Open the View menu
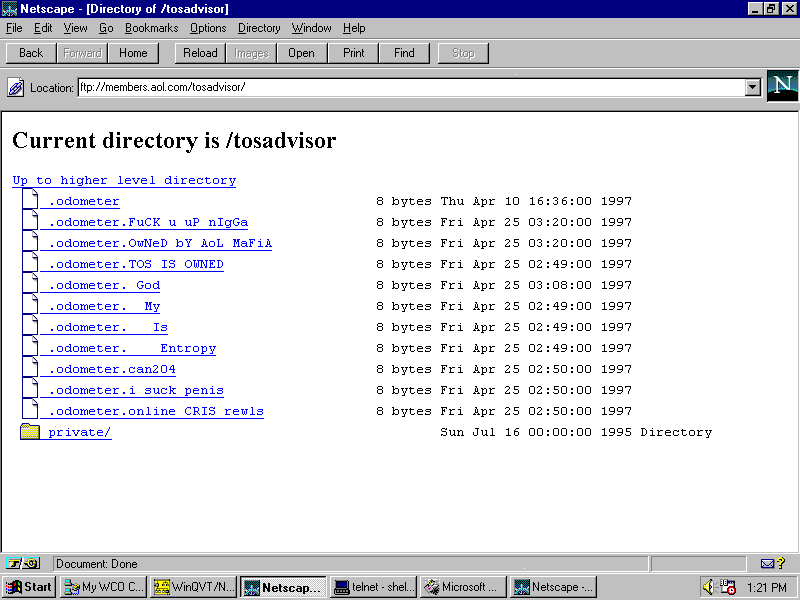This screenshot has height=600, width=800. (x=75, y=28)
